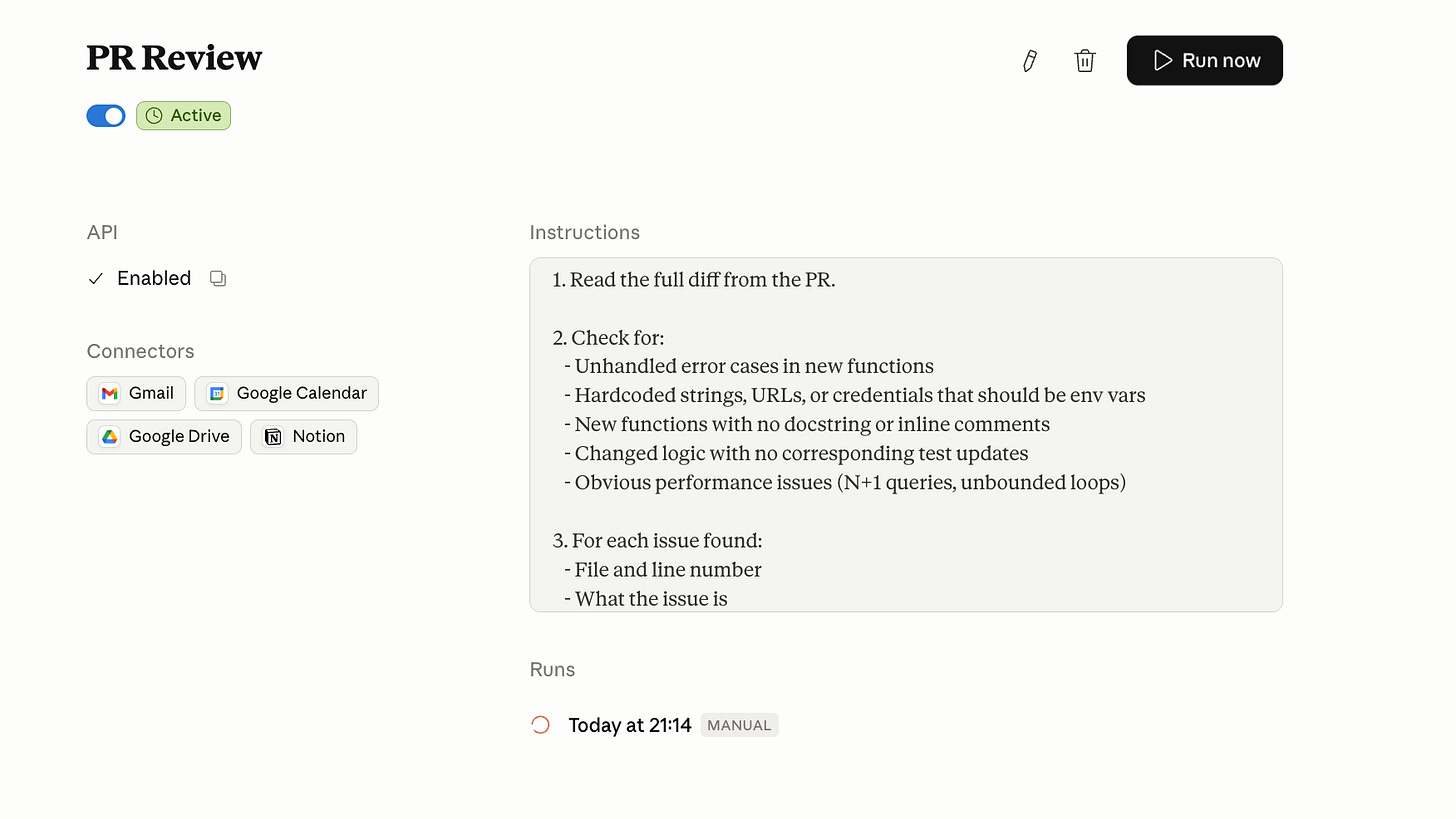Toggle the PR Review active switch
Screen dimensions: 1456x819
point(106,116)
